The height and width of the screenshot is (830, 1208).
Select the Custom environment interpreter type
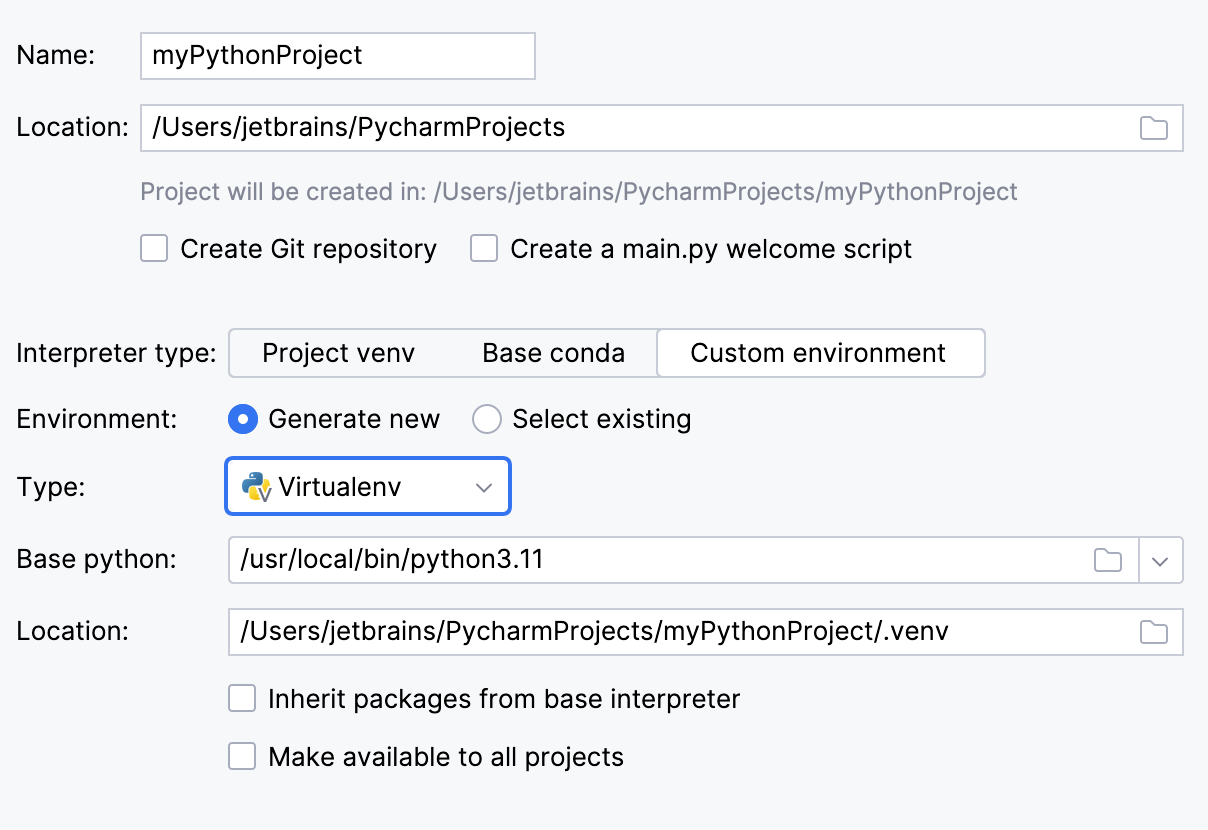tap(820, 353)
